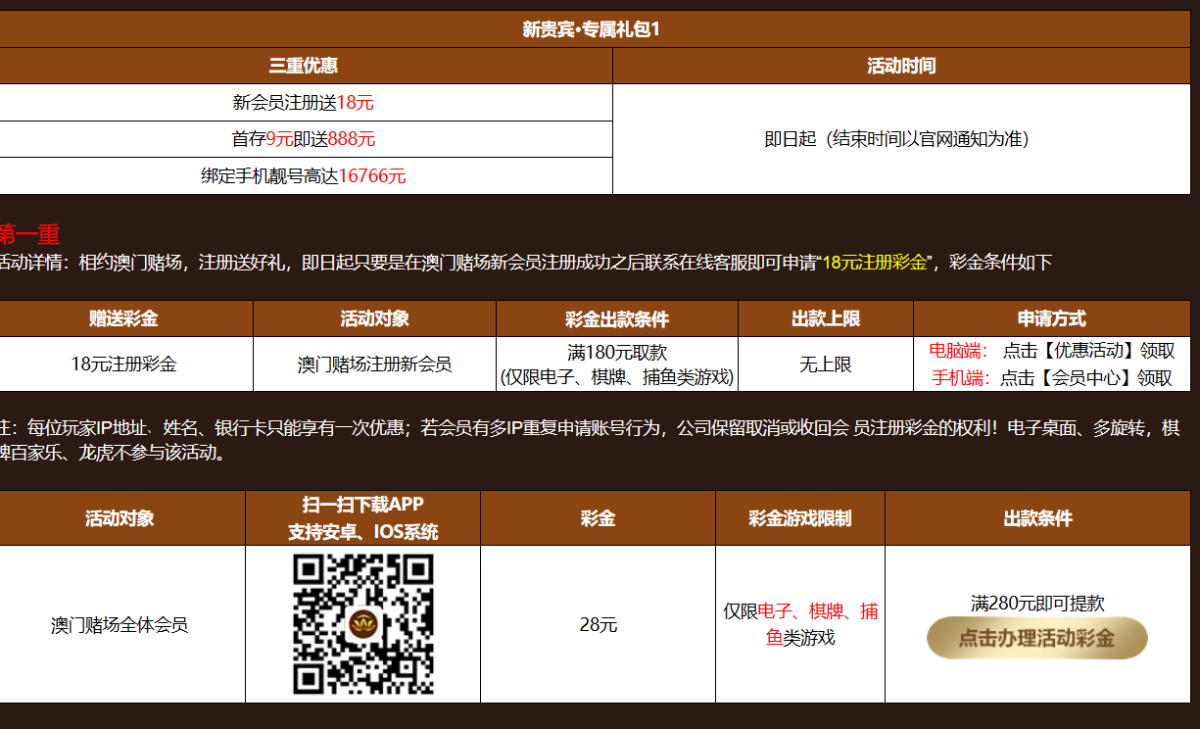Click the 彩金出款条件 table header
The width and height of the screenshot is (1200, 729).
[x=617, y=319]
